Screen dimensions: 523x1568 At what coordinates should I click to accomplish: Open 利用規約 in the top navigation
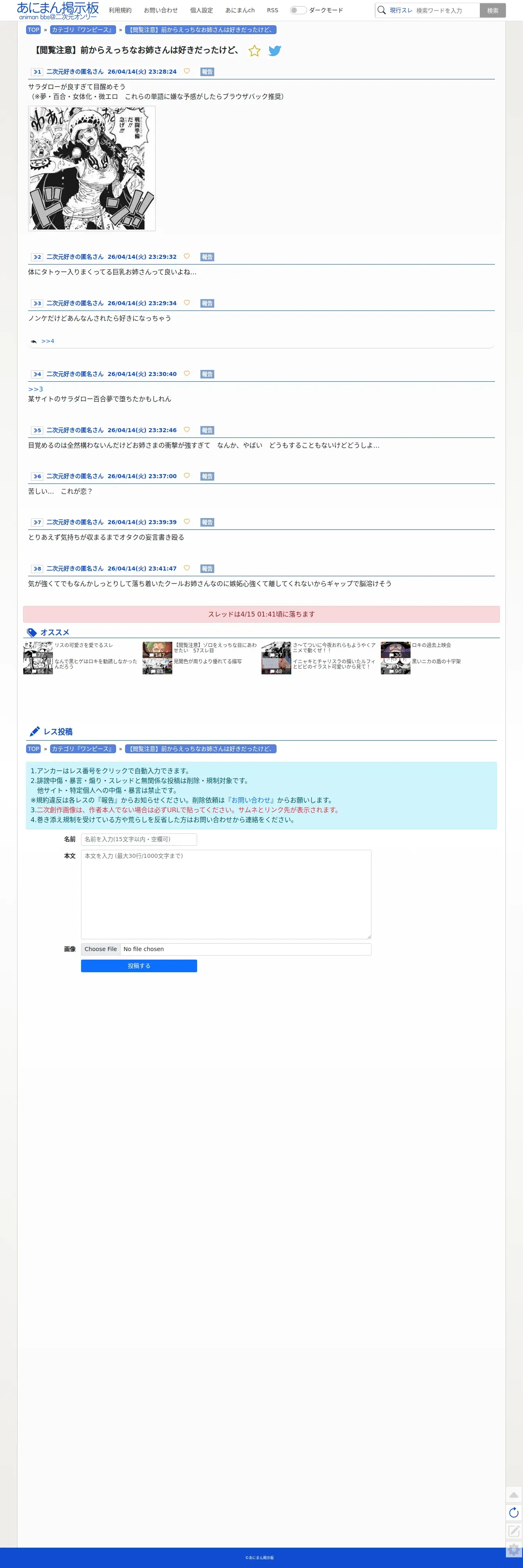point(120,10)
